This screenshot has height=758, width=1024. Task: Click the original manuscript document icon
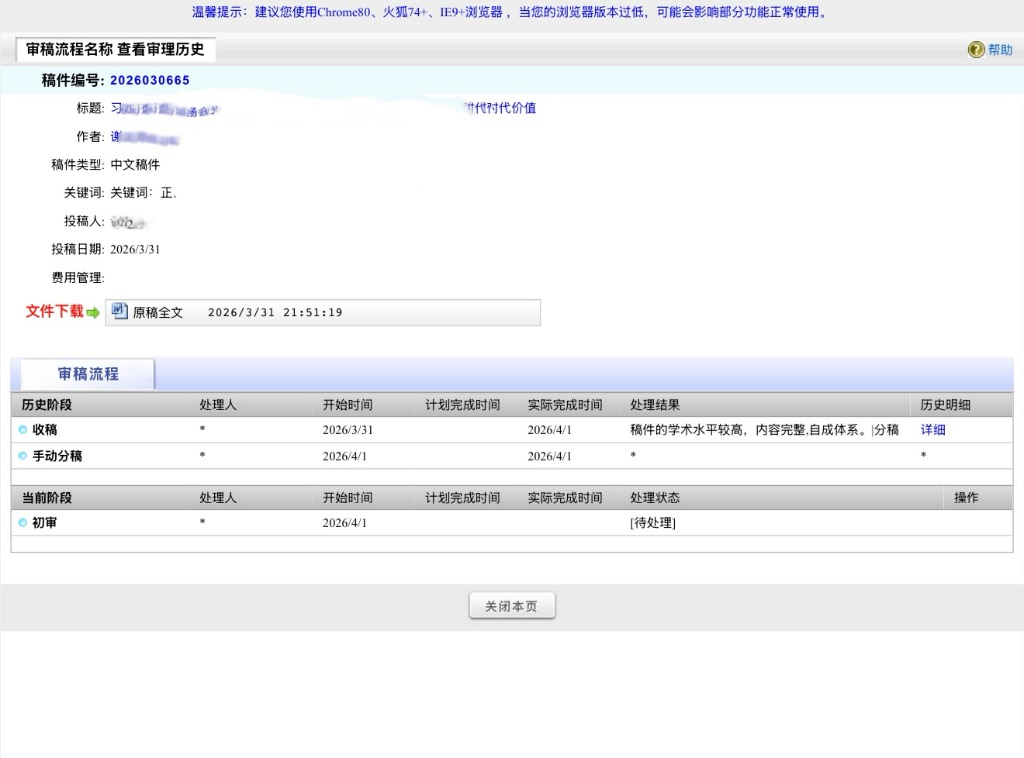click(x=120, y=311)
